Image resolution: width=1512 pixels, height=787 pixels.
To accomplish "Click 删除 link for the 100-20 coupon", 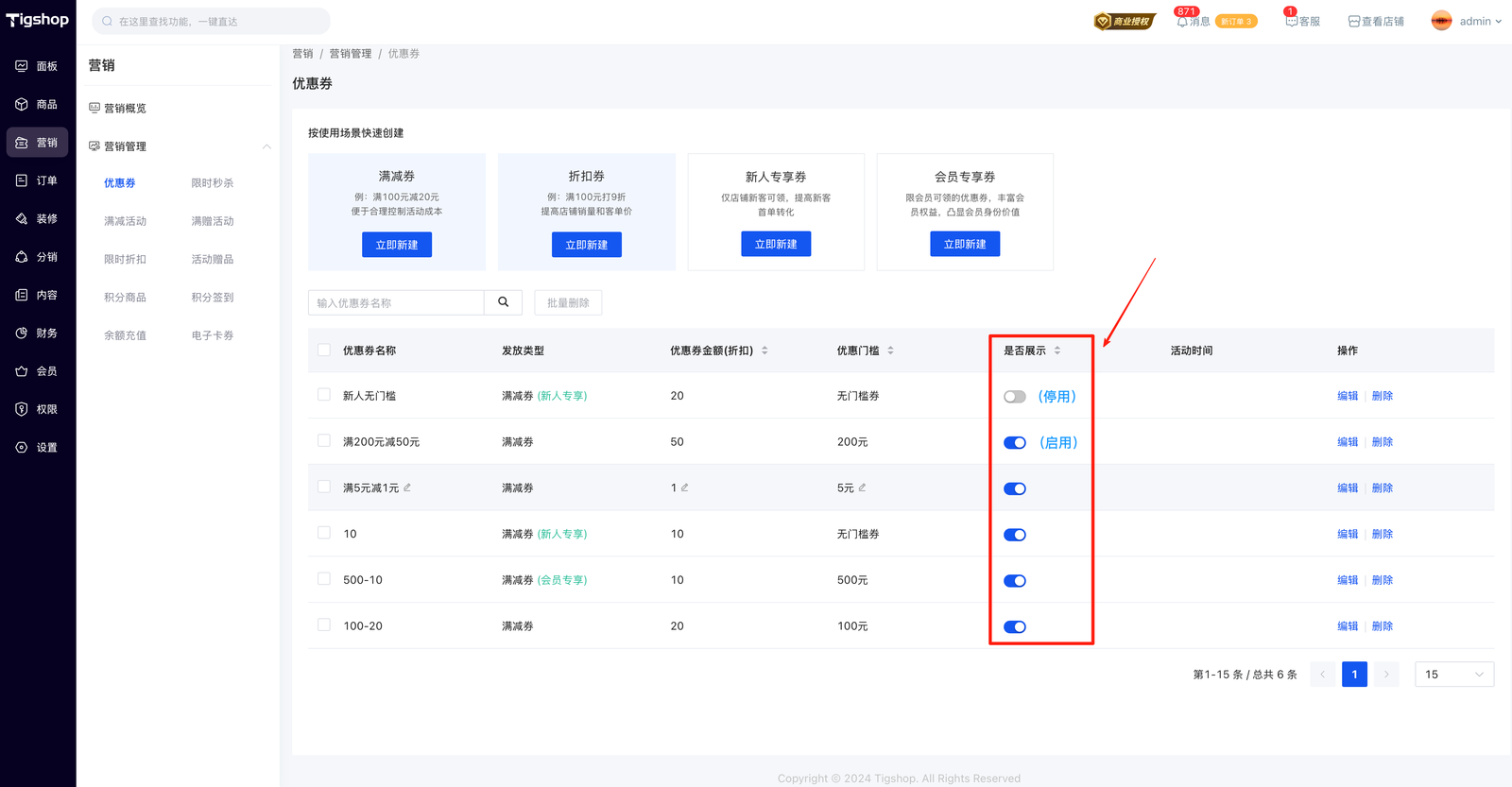I will tap(1382, 626).
